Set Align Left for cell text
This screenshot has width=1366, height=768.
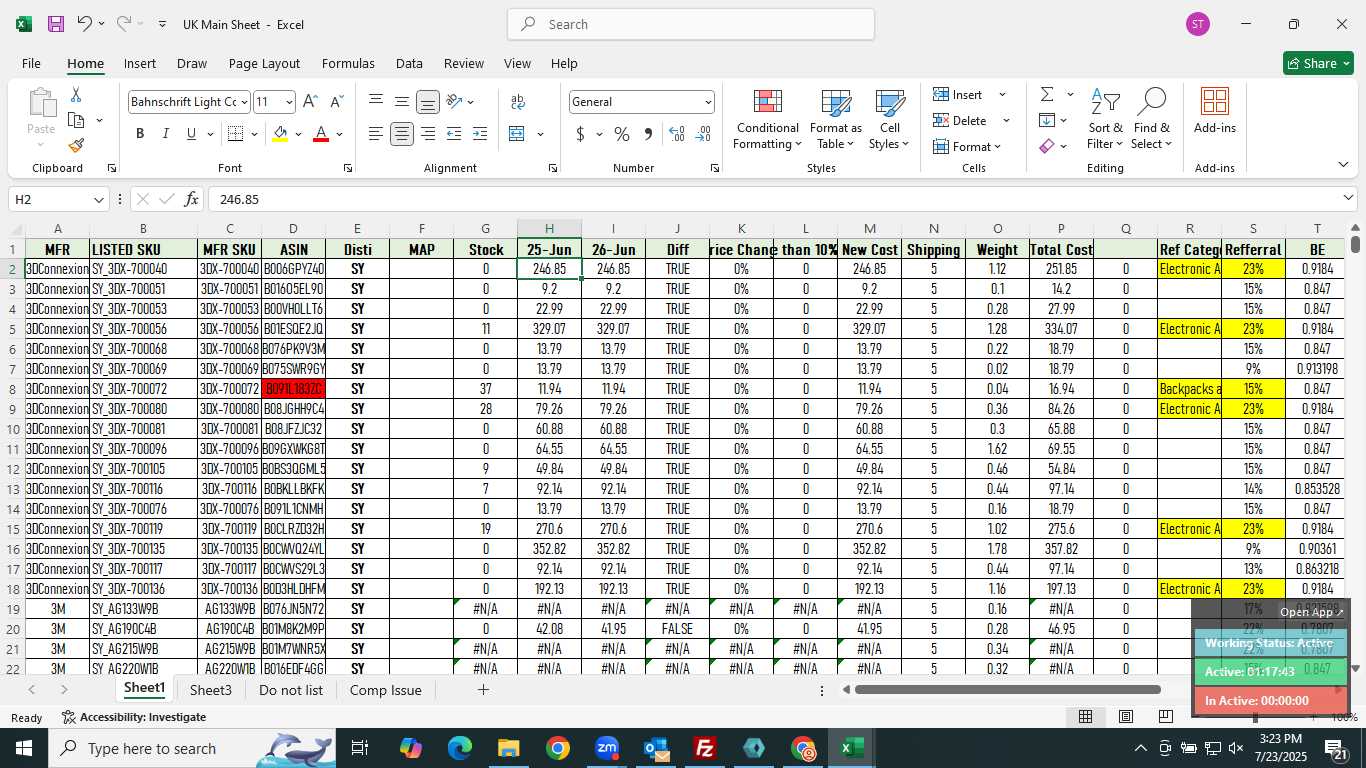point(376,134)
